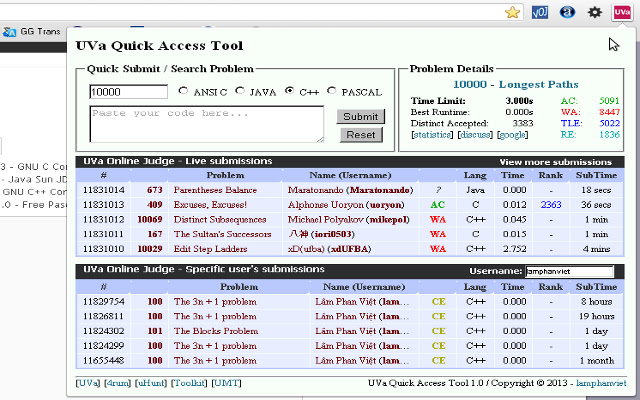Click the rank 2363 link
Screen dimensions: 640x400
click(551, 204)
